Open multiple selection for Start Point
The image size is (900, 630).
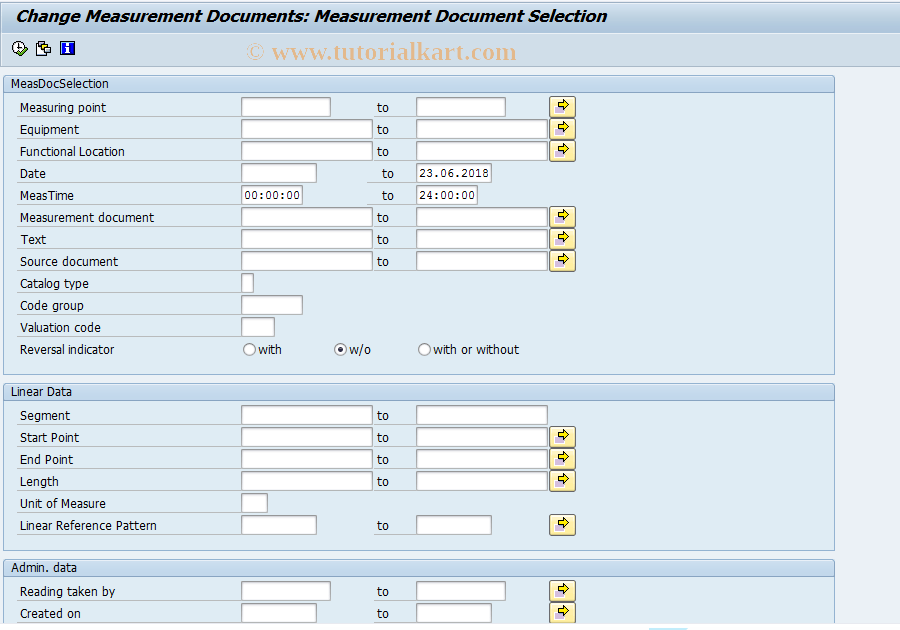point(562,436)
